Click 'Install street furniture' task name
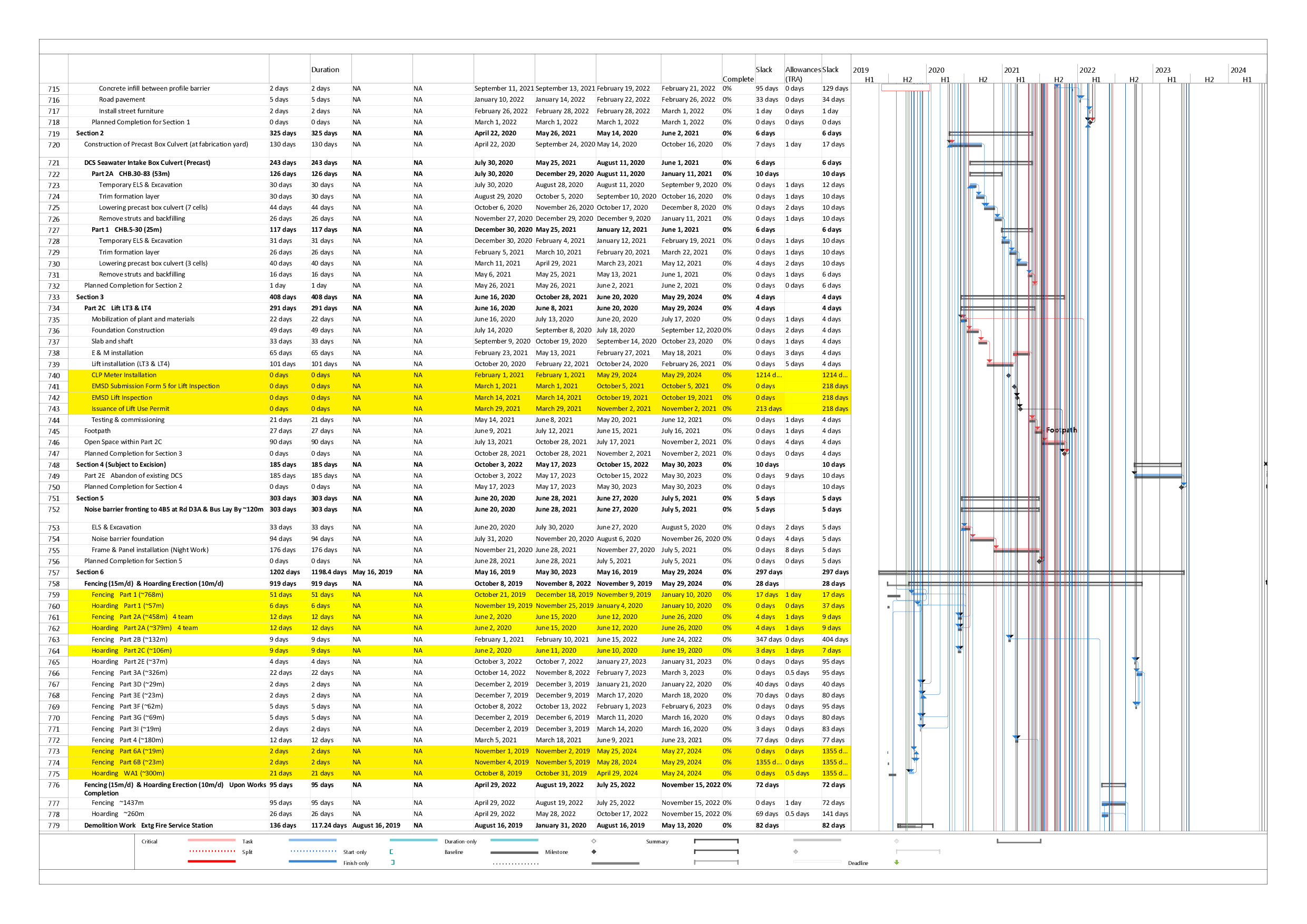 tap(131, 111)
